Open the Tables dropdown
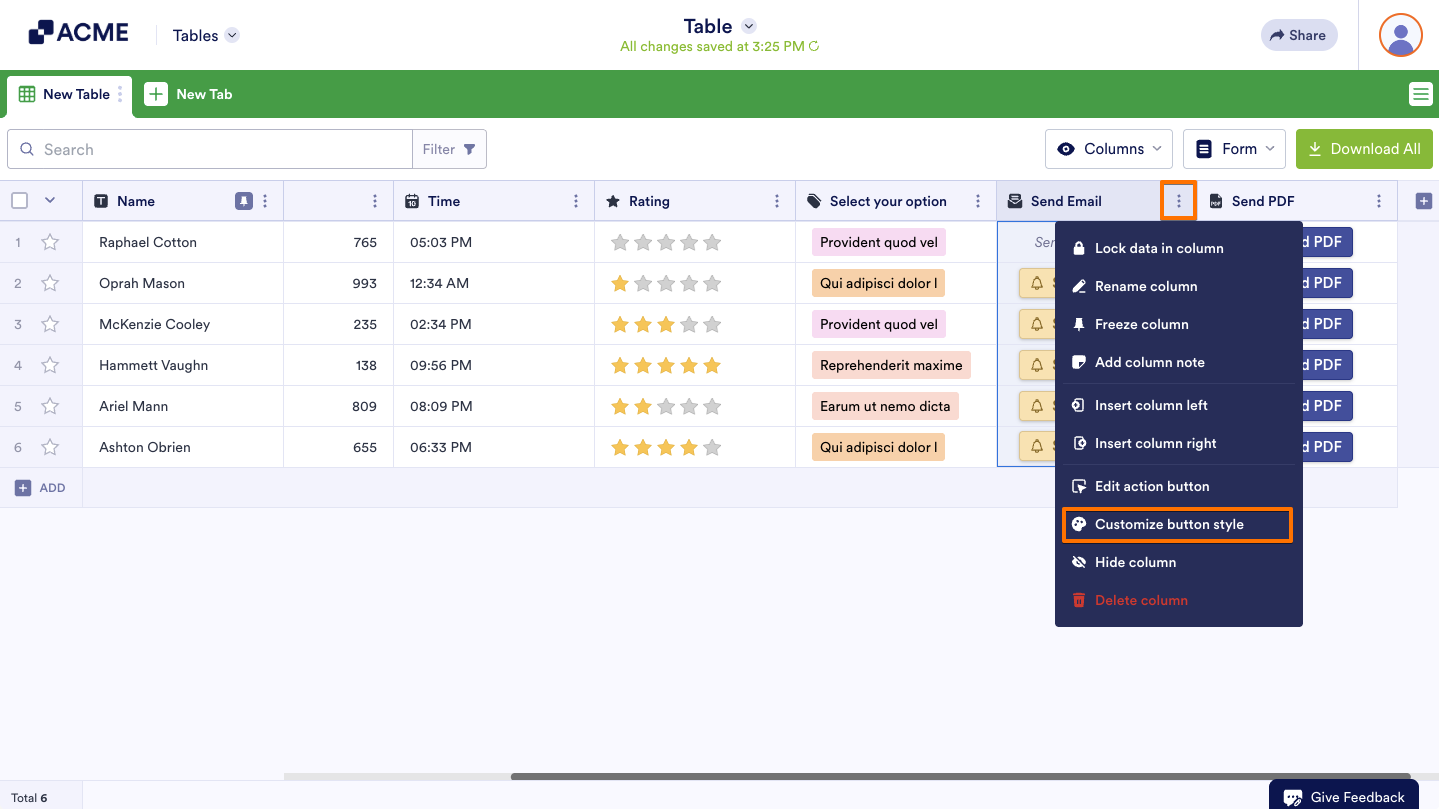 [206, 35]
